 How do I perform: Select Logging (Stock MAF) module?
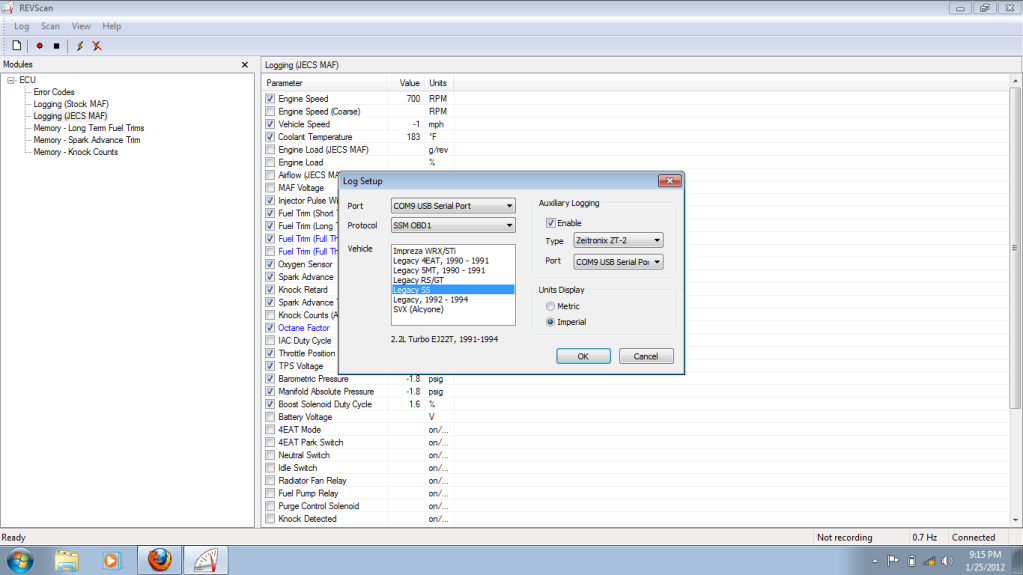71,104
